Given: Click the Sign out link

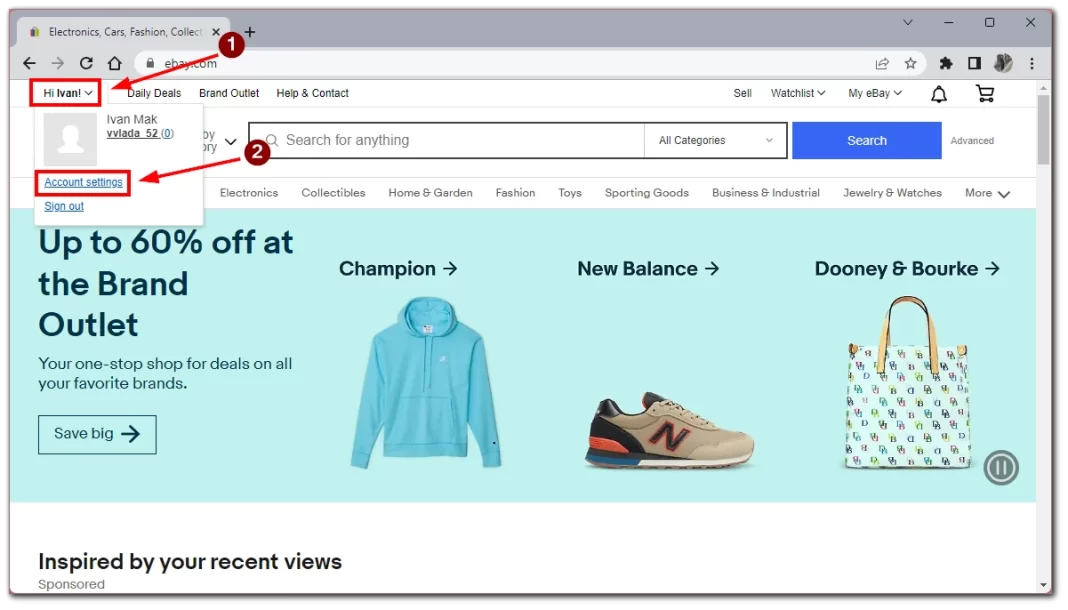Looking at the screenshot, I should (x=64, y=206).
